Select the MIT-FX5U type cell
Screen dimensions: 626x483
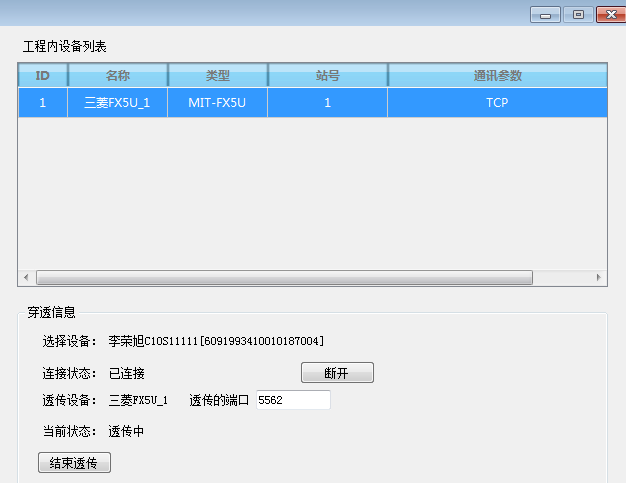217,103
